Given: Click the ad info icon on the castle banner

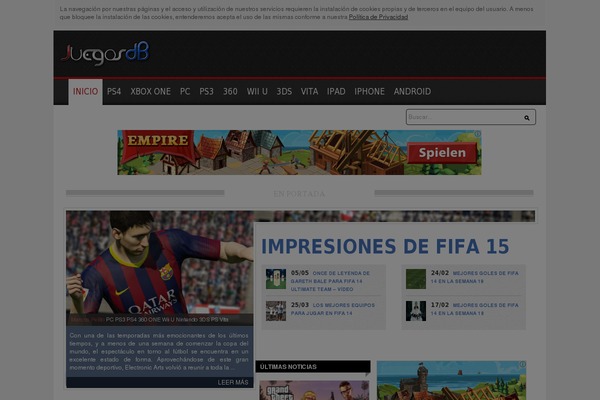Looking at the screenshot, I should [x=477, y=135].
